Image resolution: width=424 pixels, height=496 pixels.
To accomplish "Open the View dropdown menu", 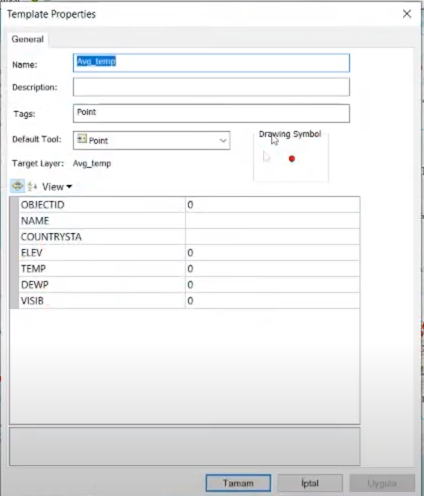I will [57, 187].
